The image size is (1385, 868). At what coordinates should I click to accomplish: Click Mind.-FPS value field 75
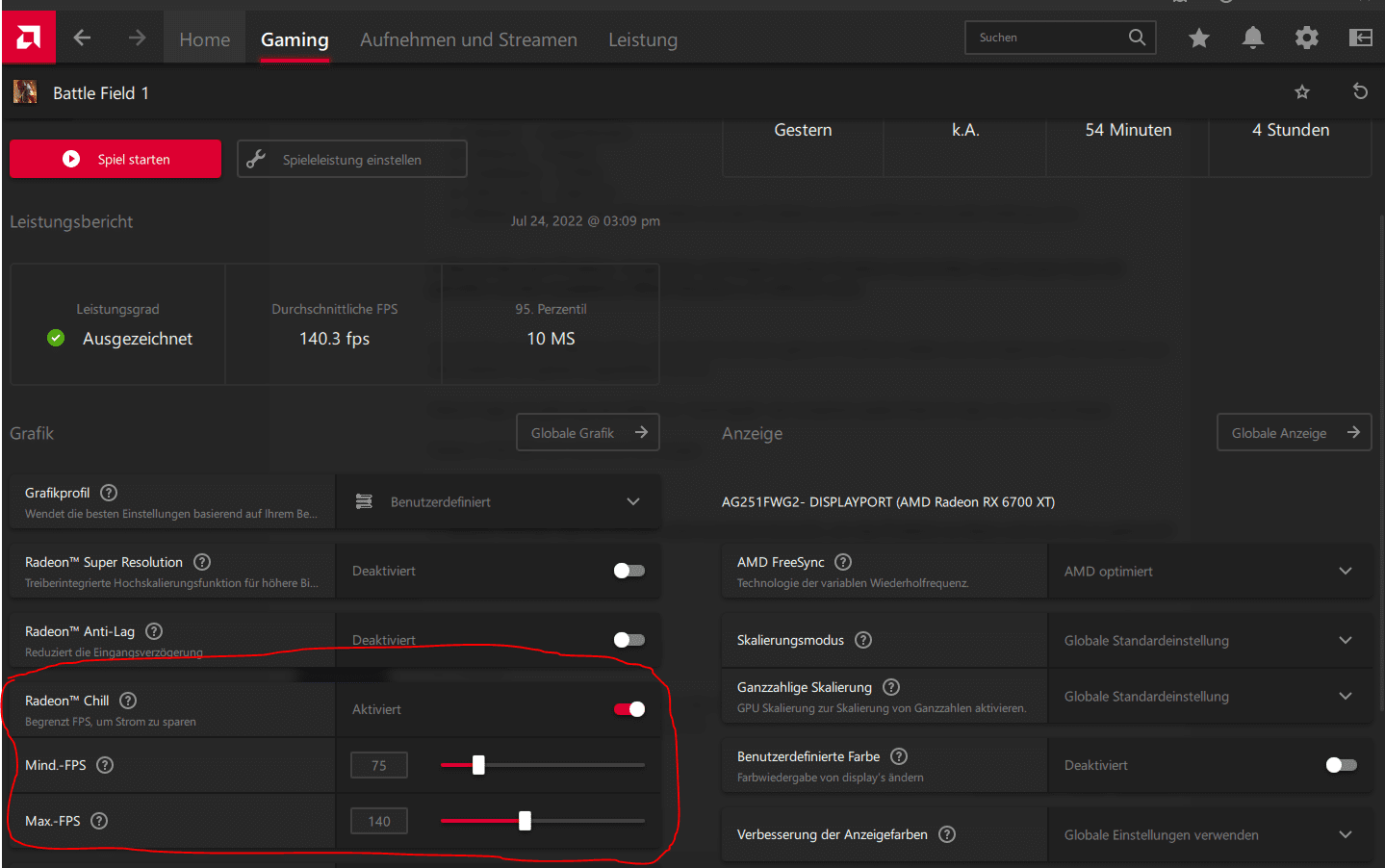[x=379, y=765]
